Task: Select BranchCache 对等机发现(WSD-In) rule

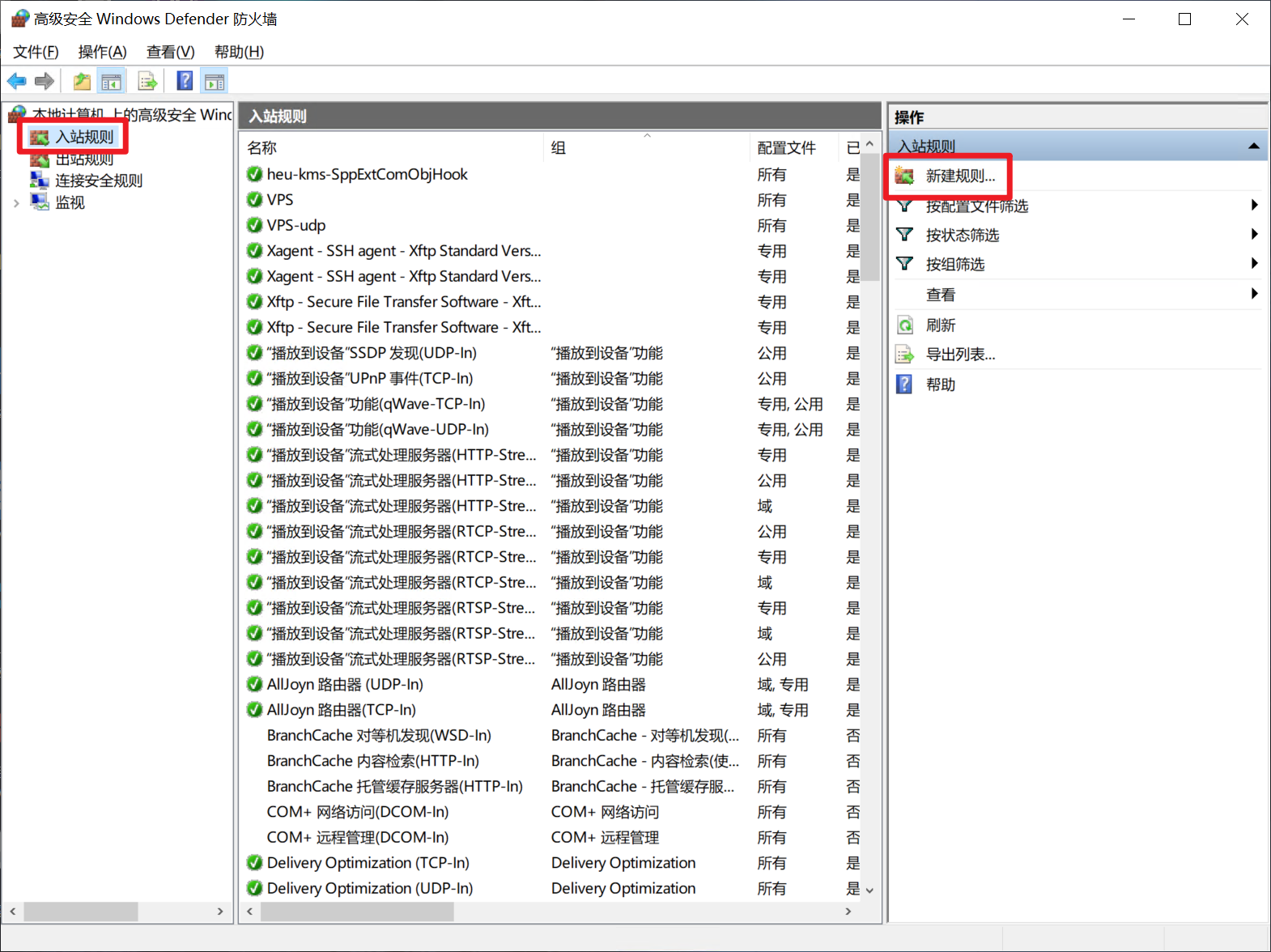Action: point(379,735)
